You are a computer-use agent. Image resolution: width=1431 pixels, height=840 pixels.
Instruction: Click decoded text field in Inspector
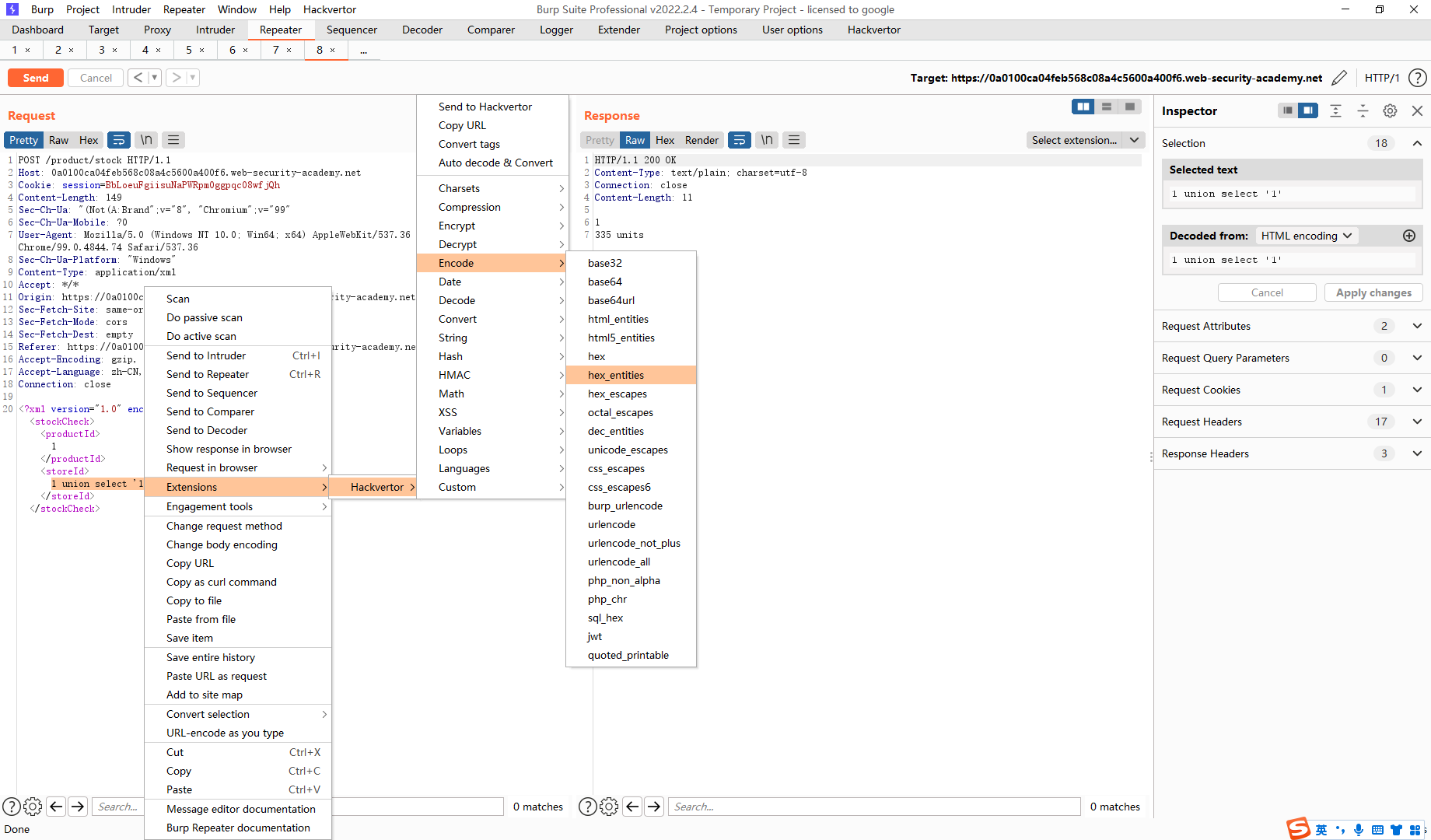pos(1293,260)
